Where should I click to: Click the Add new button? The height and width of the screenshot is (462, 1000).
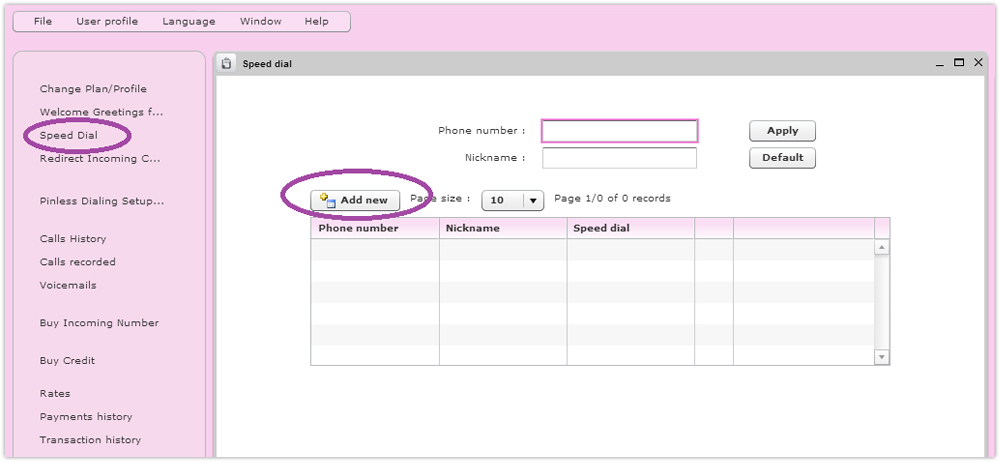click(x=355, y=200)
